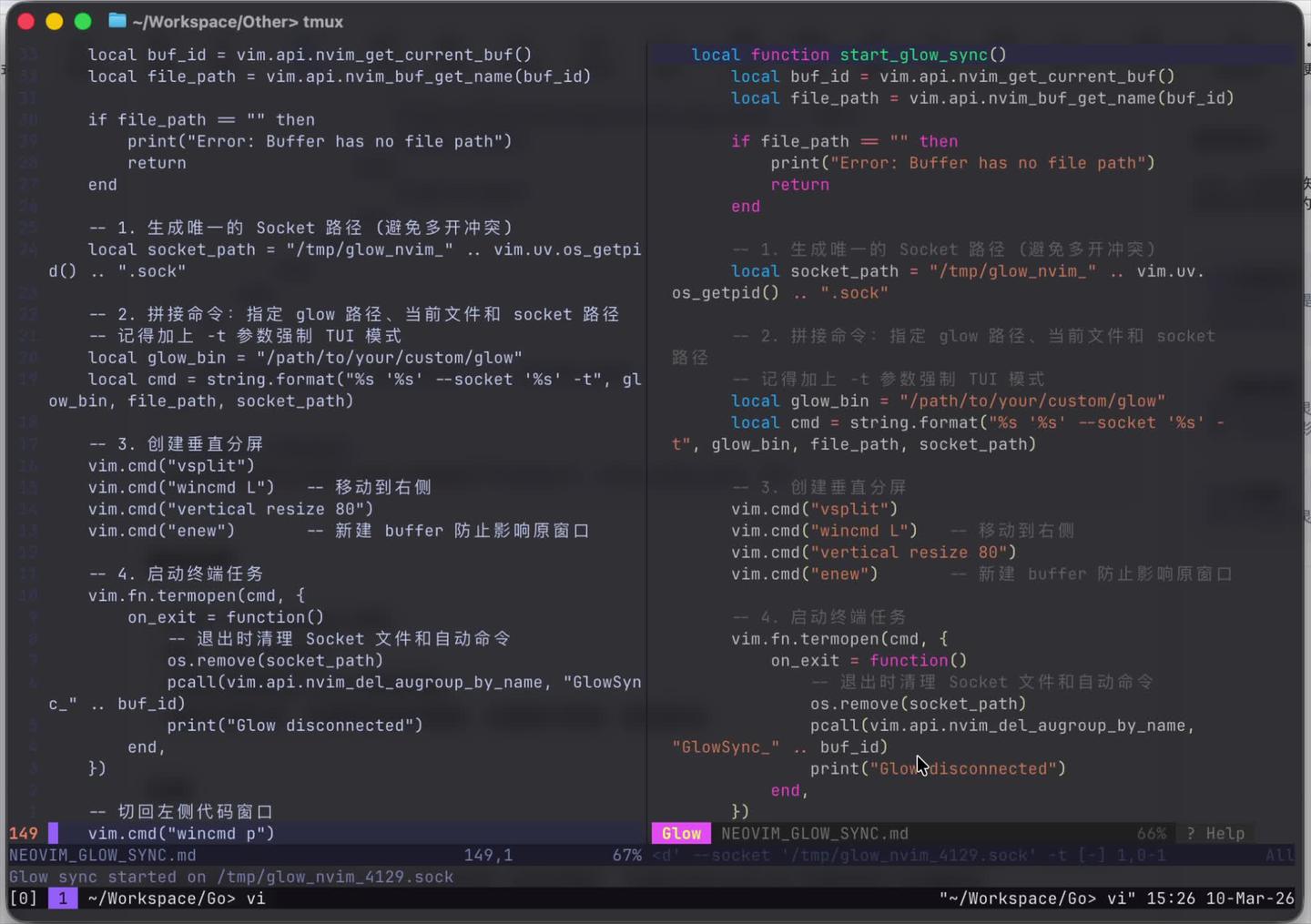Click 'local buf_id' line in the left editor

pos(310,55)
